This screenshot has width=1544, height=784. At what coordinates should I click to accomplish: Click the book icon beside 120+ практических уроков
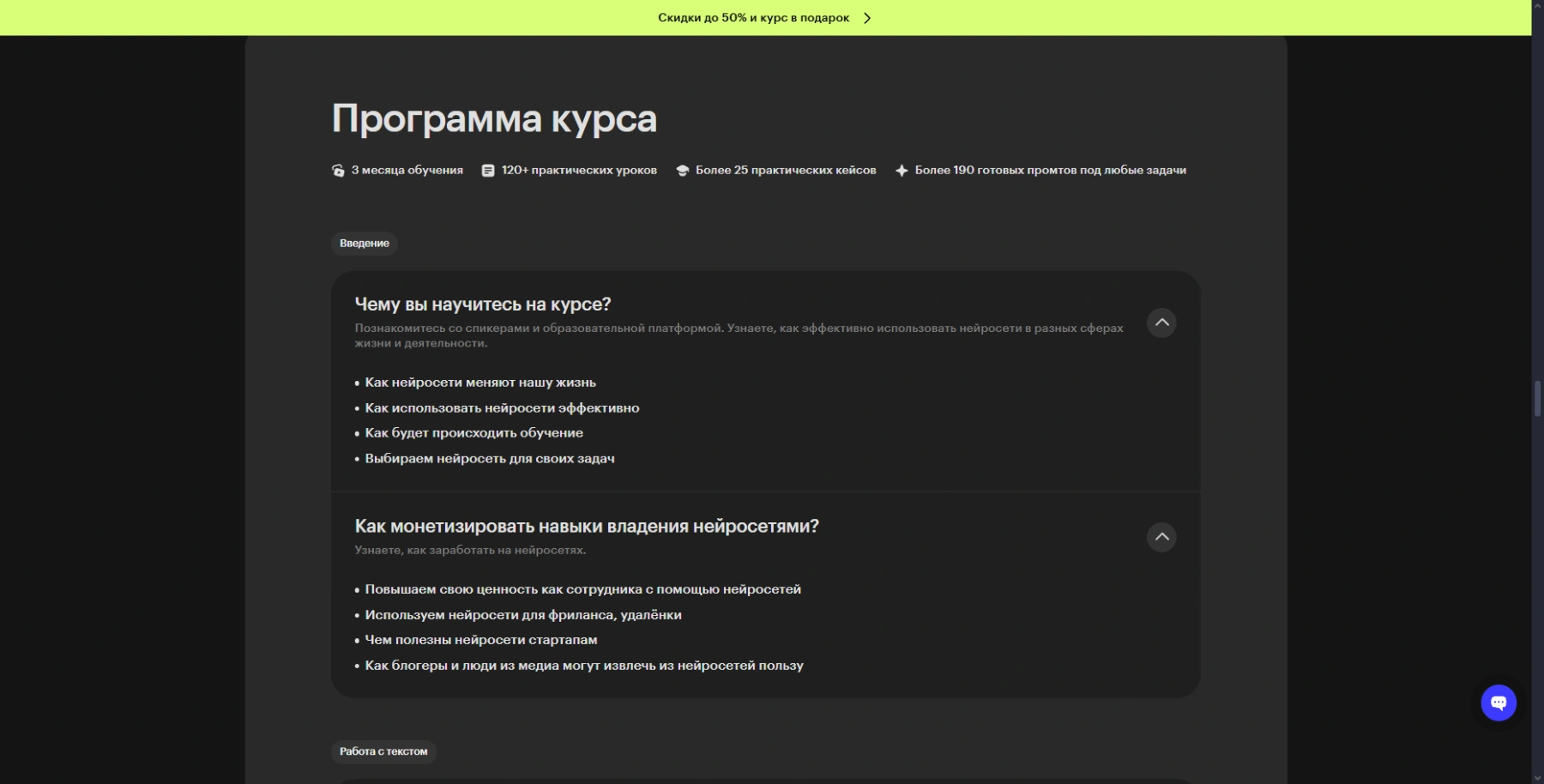487,170
